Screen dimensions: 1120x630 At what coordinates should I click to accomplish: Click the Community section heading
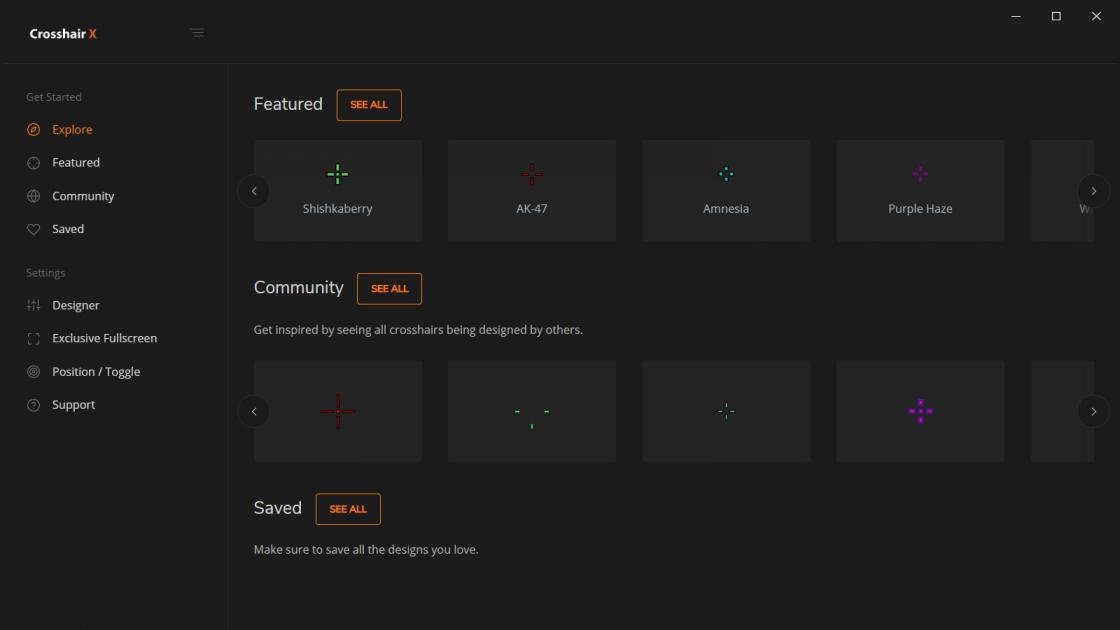point(299,287)
